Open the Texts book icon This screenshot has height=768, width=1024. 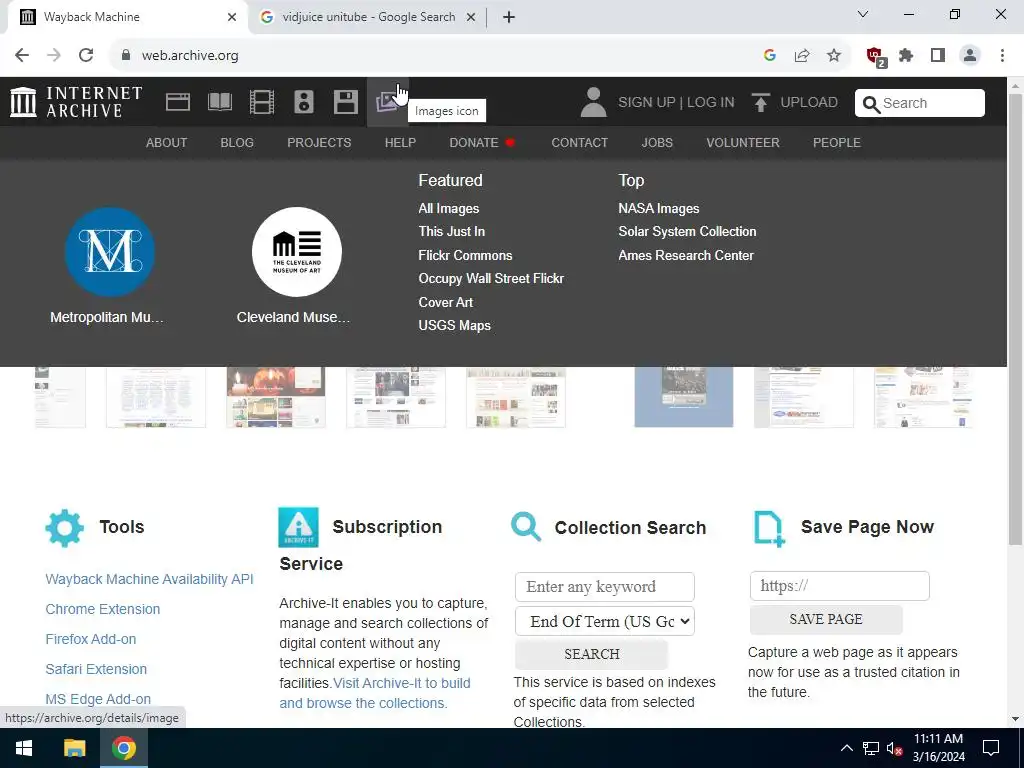tap(220, 103)
